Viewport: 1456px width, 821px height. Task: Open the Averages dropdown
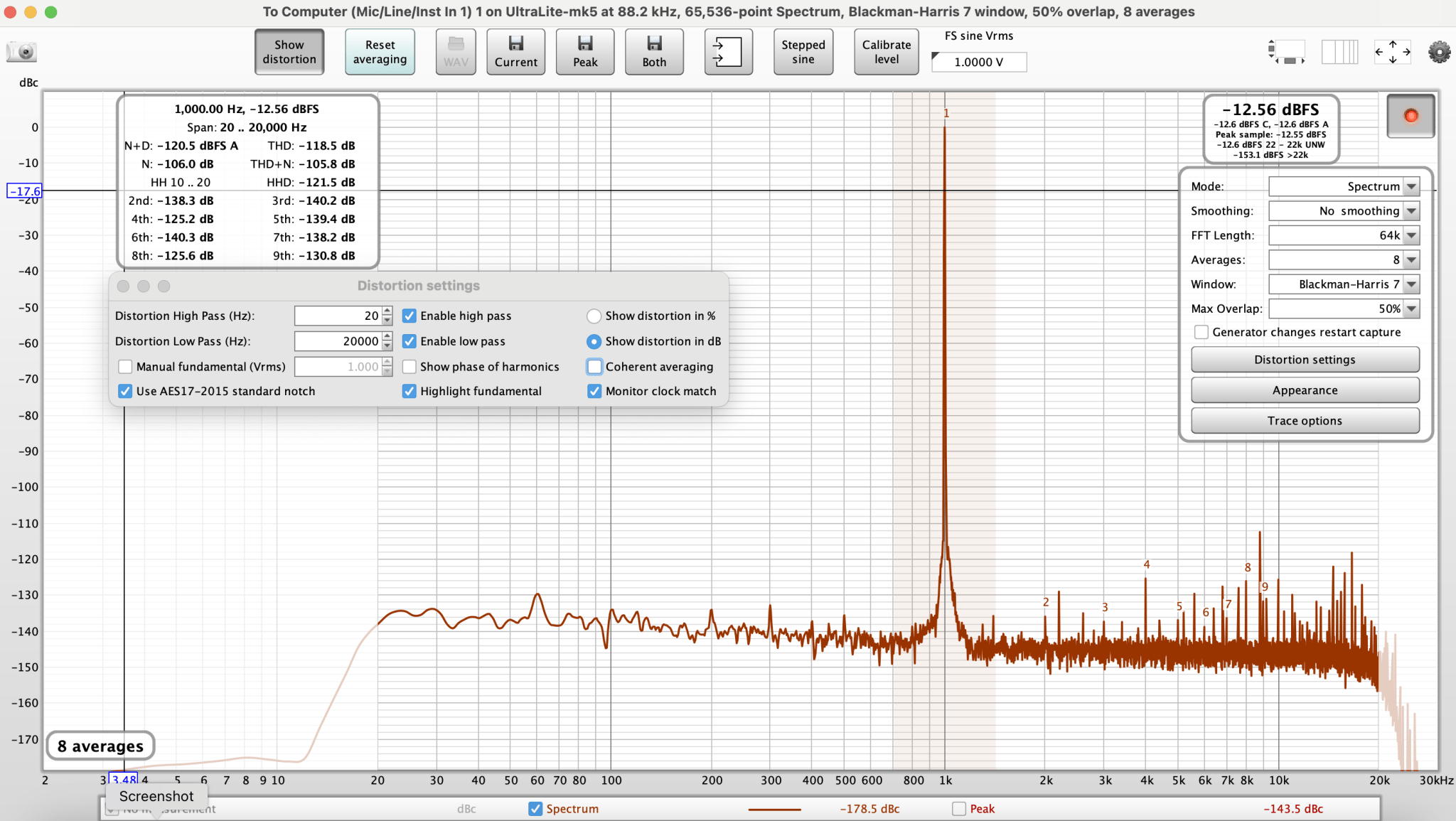pyautogui.click(x=1344, y=259)
